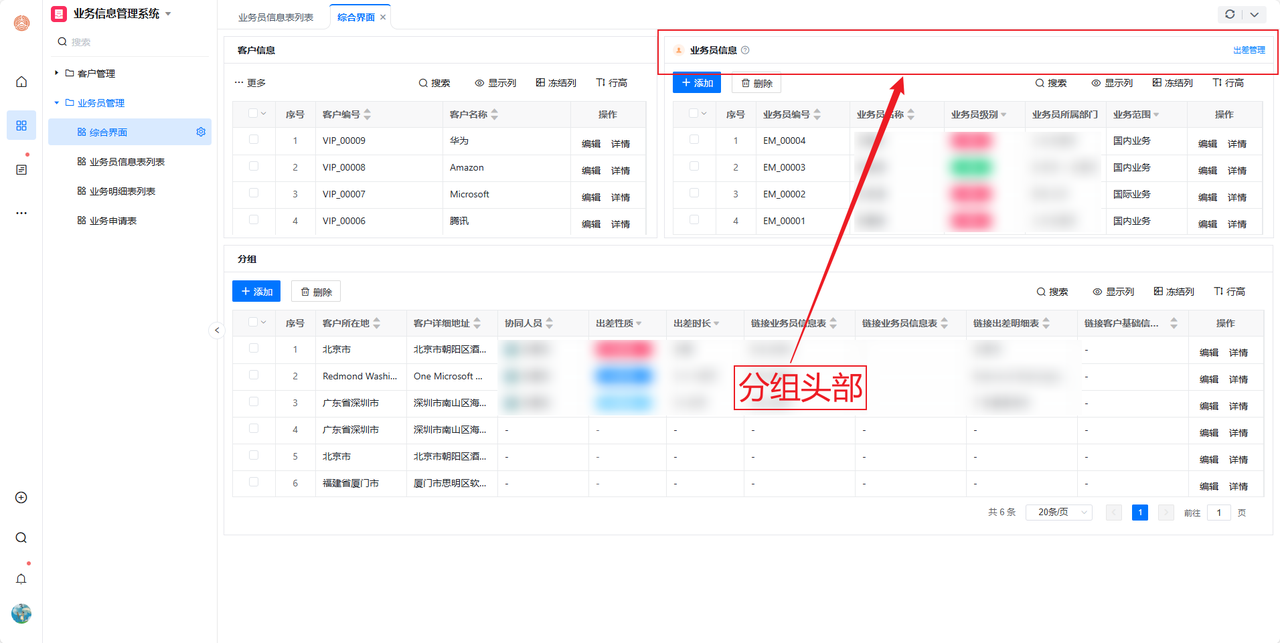Click the refresh icon at top right
Viewport: 1280px width, 643px height.
click(1230, 15)
